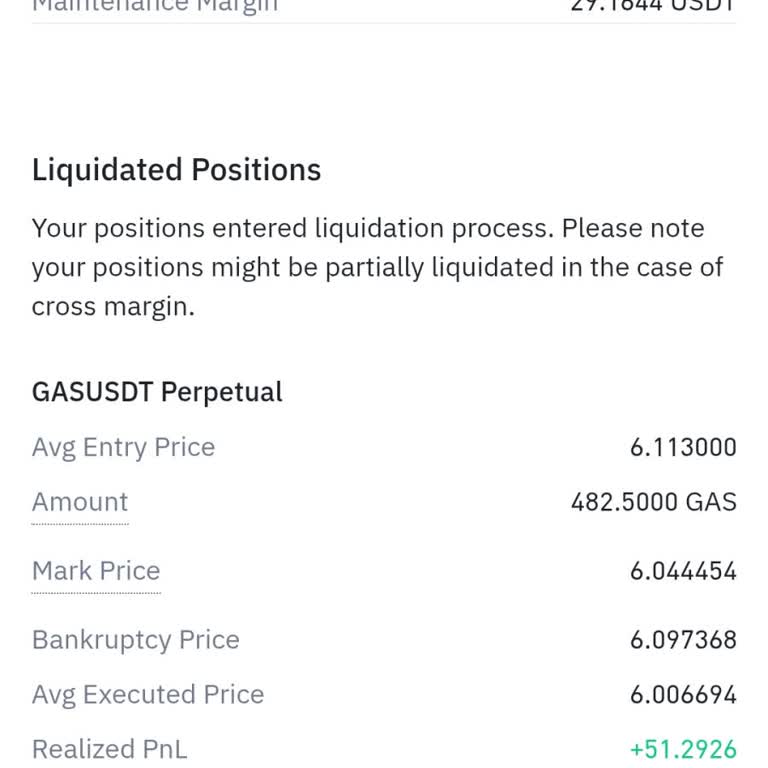This screenshot has height=768, width=768.
Task: Select the 6.113000 entry price value
Action: [683, 447]
